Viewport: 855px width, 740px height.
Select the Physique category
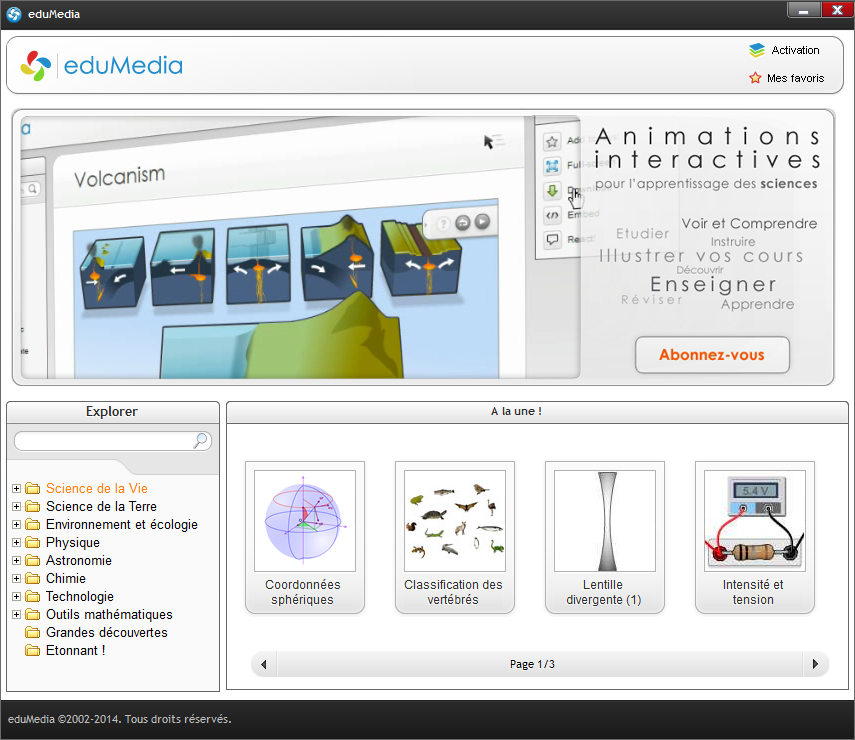click(x=73, y=542)
